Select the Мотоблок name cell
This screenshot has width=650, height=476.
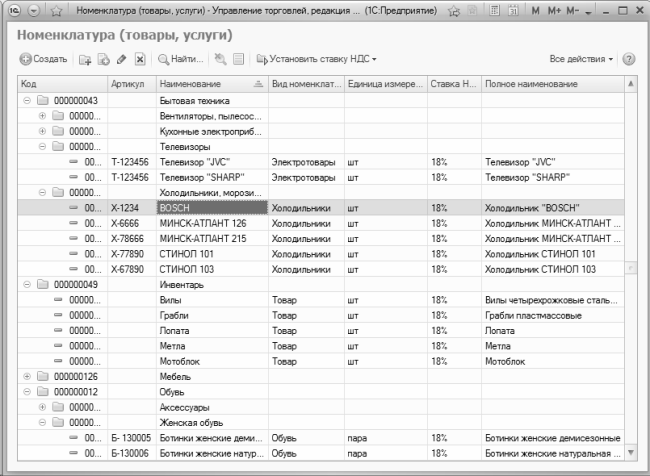(212, 362)
